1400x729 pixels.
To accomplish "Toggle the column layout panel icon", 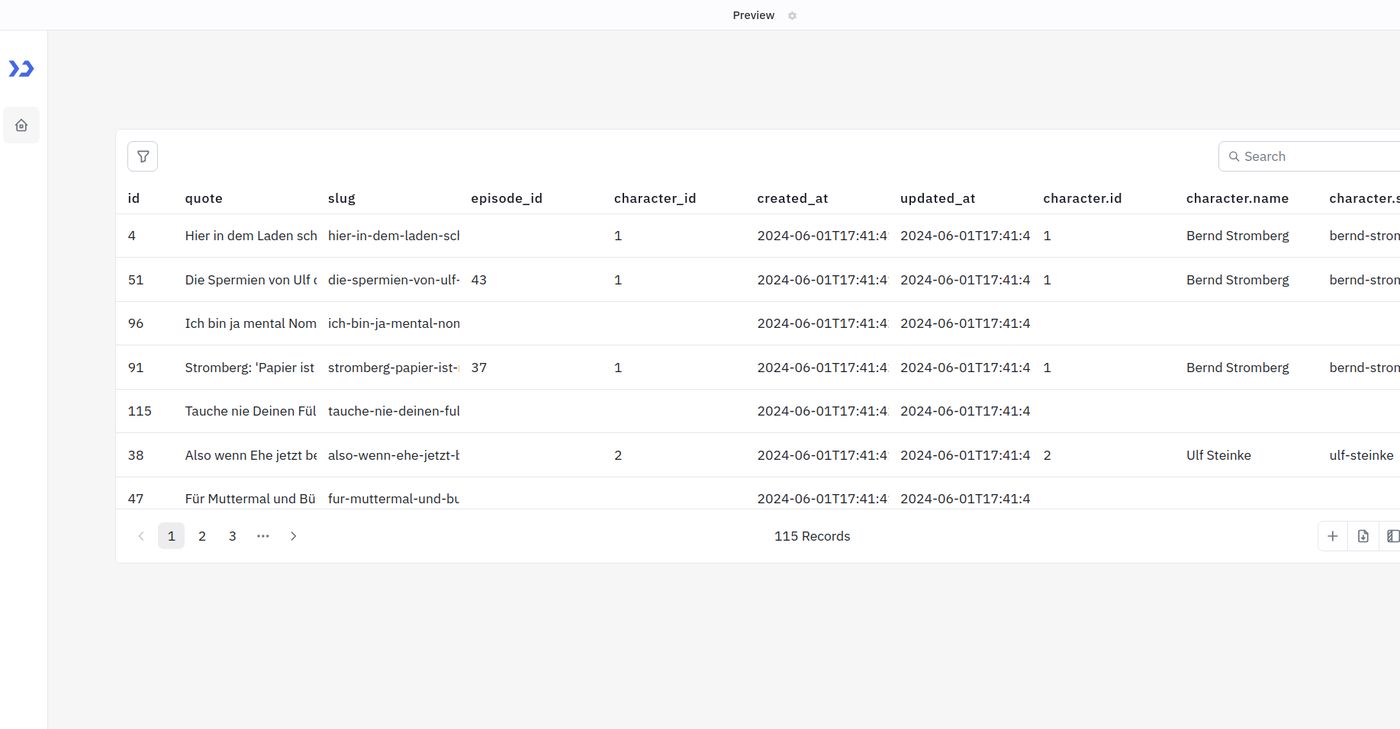I will point(1392,536).
